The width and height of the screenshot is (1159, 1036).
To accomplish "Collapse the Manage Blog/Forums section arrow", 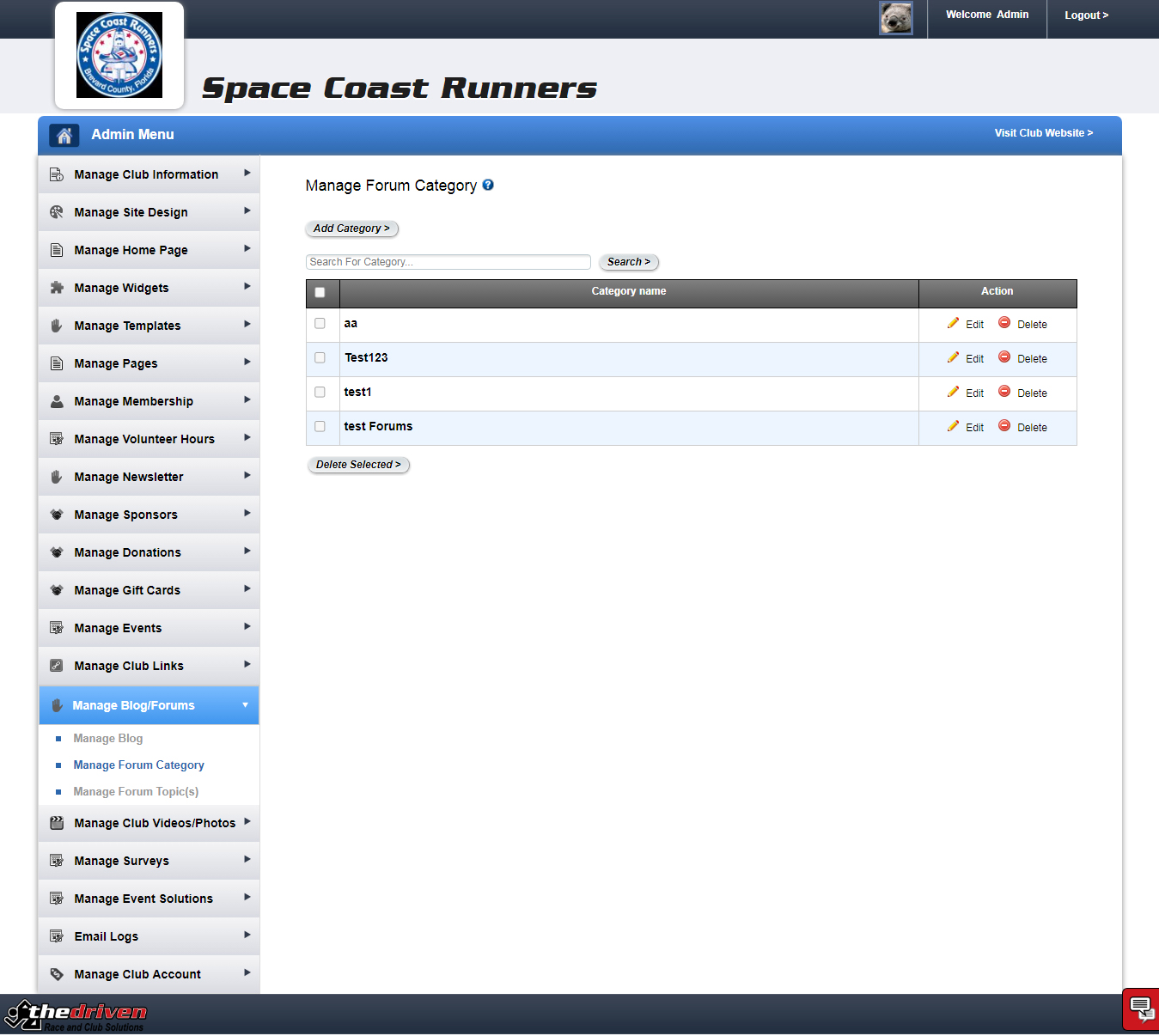I will (x=245, y=705).
